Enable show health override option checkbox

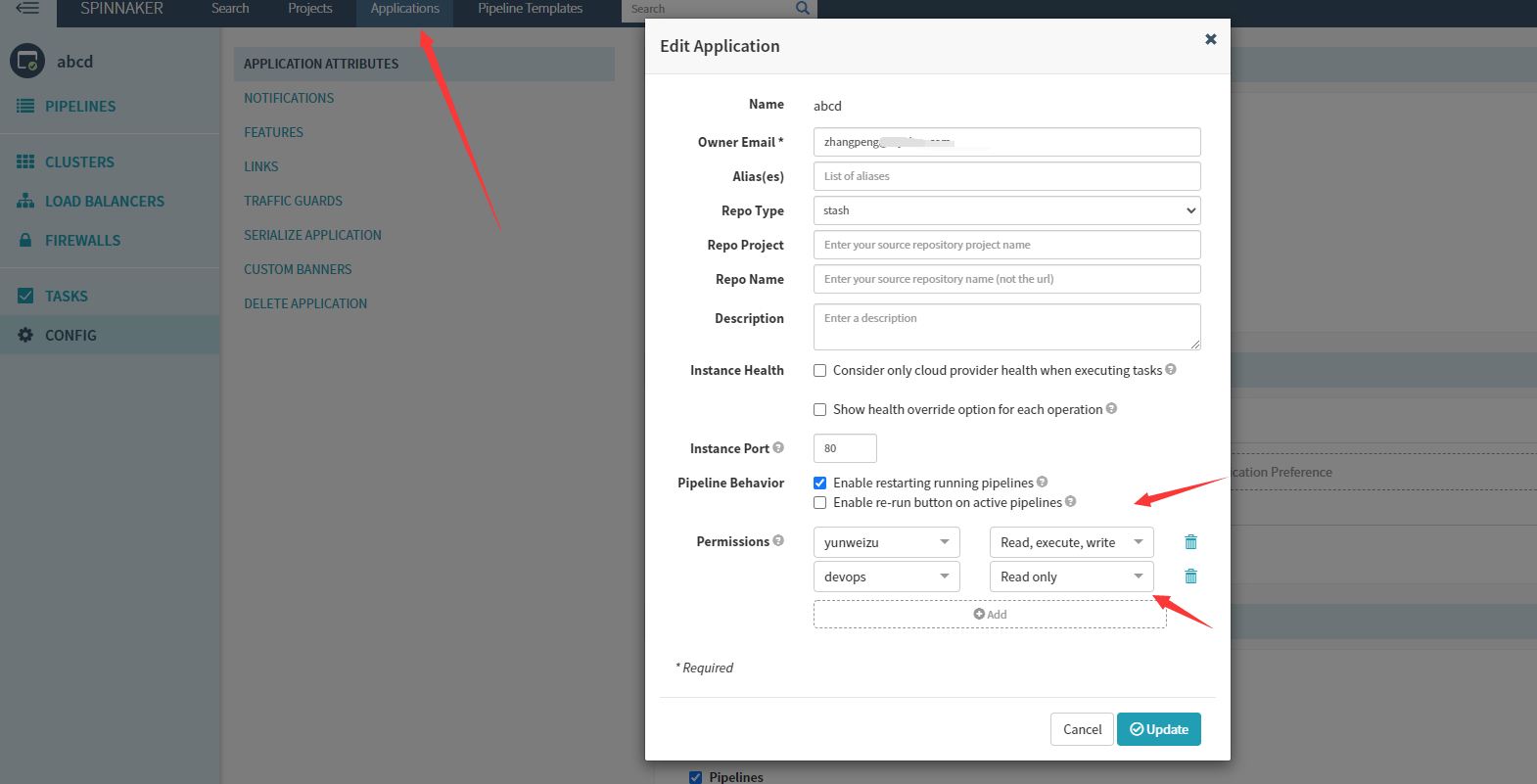click(x=820, y=410)
